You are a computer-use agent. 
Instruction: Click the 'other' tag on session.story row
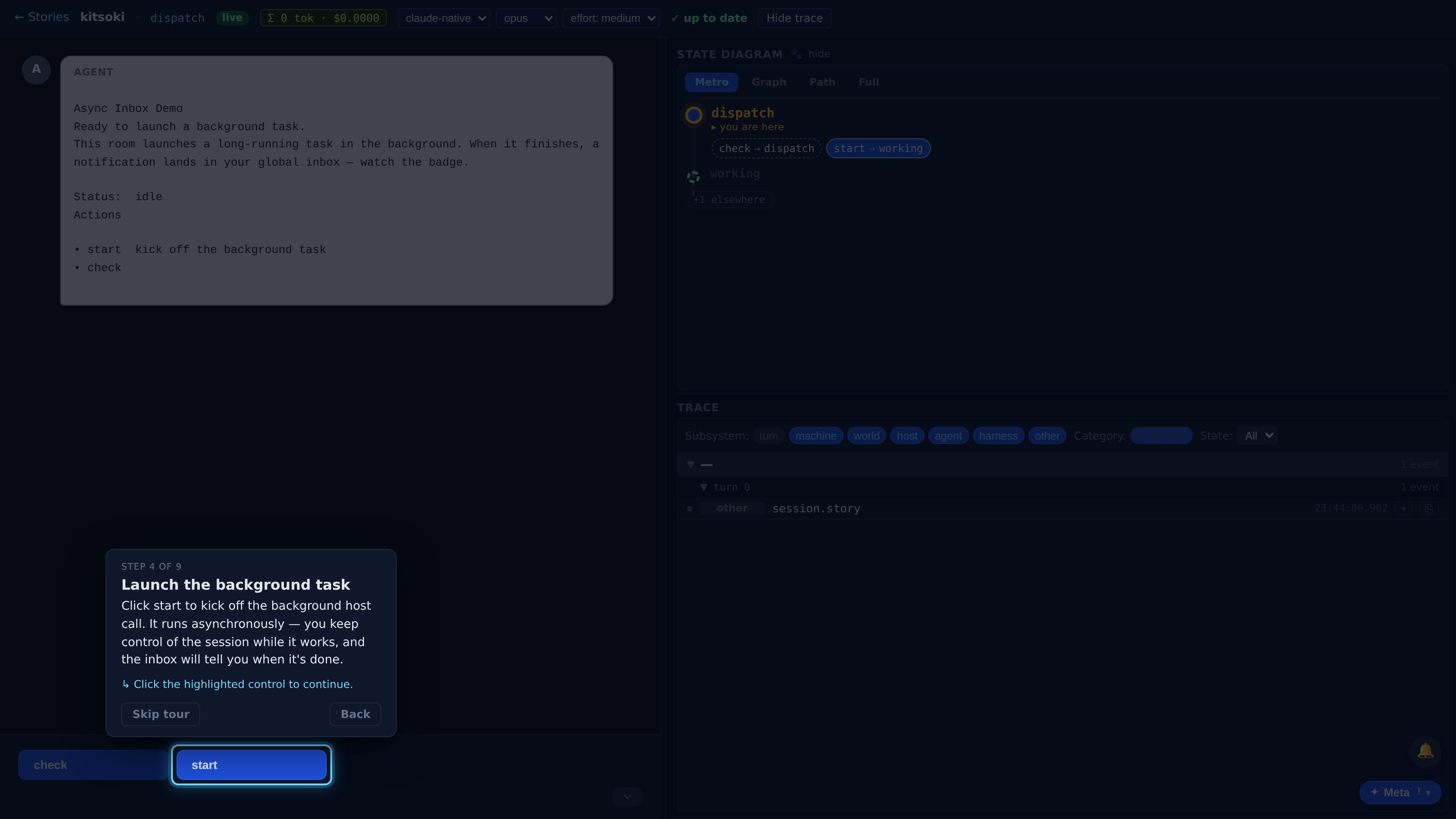tap(732, 508)
